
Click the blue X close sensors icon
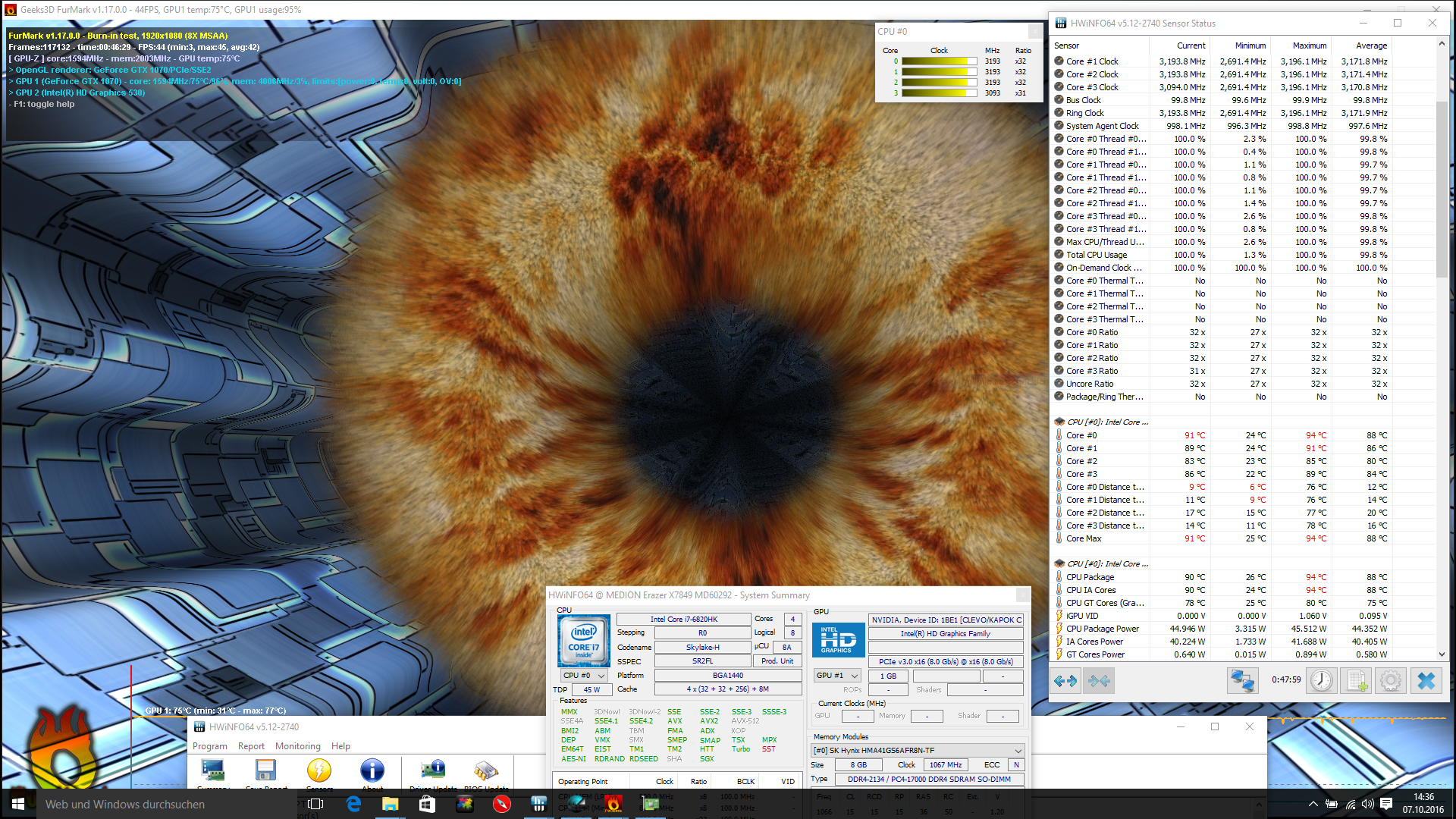(x=1426, y=680)
